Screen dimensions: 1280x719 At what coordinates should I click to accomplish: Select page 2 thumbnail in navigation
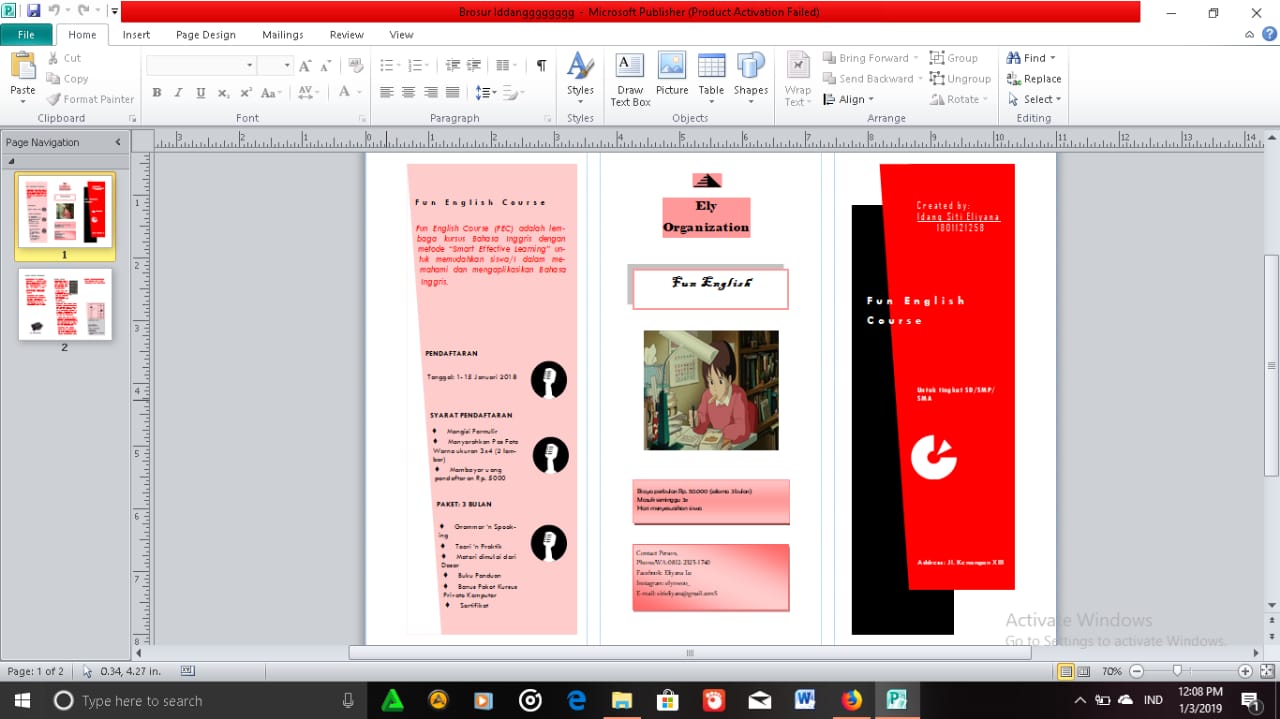[x=65, y=304]
